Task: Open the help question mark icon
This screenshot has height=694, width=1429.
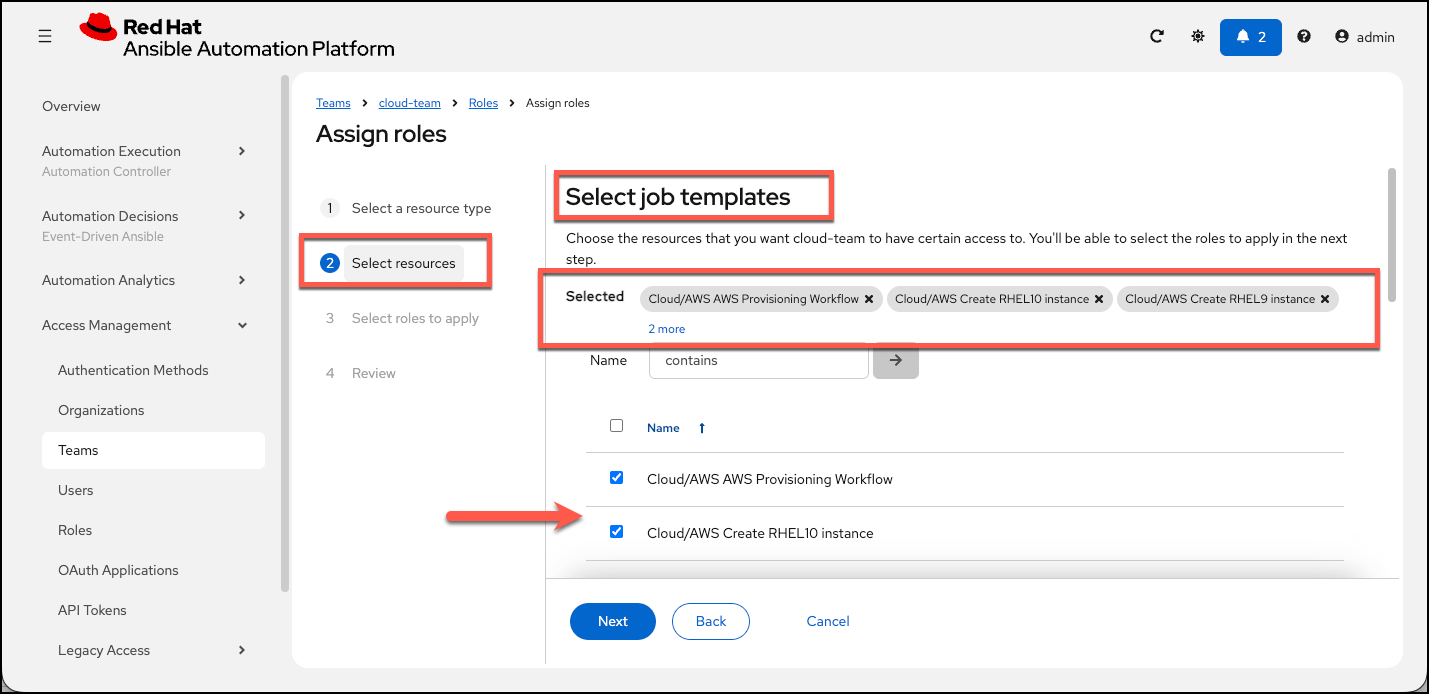Action: 1304,36
